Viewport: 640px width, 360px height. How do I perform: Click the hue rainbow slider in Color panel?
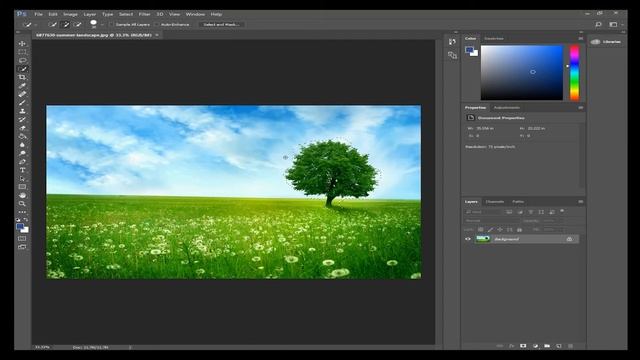574,73
